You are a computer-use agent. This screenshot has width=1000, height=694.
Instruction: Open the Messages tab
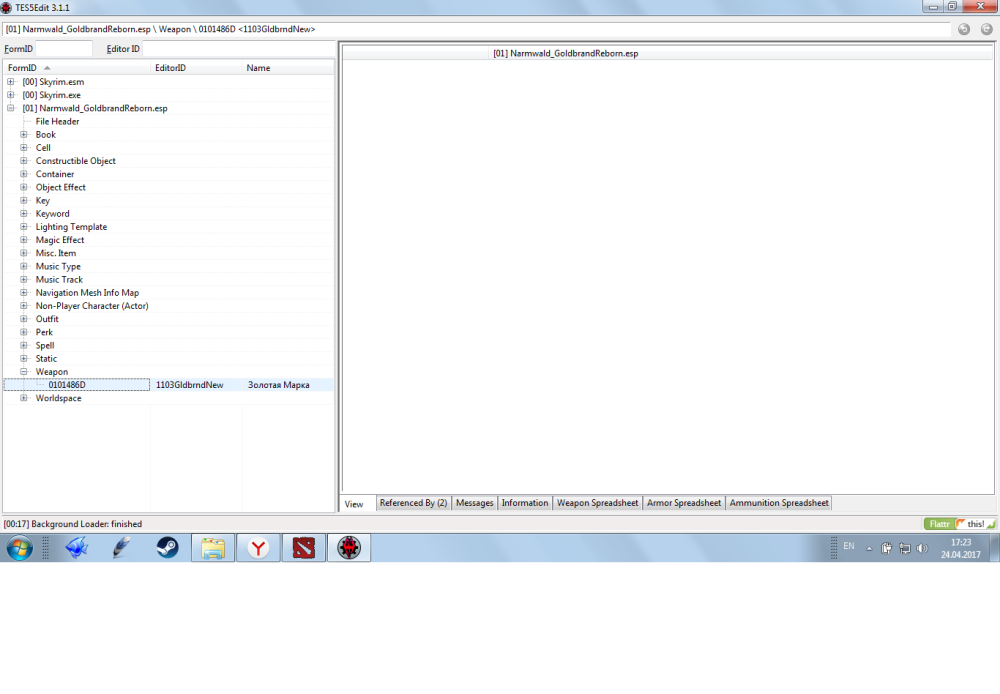tap(474, 503)
